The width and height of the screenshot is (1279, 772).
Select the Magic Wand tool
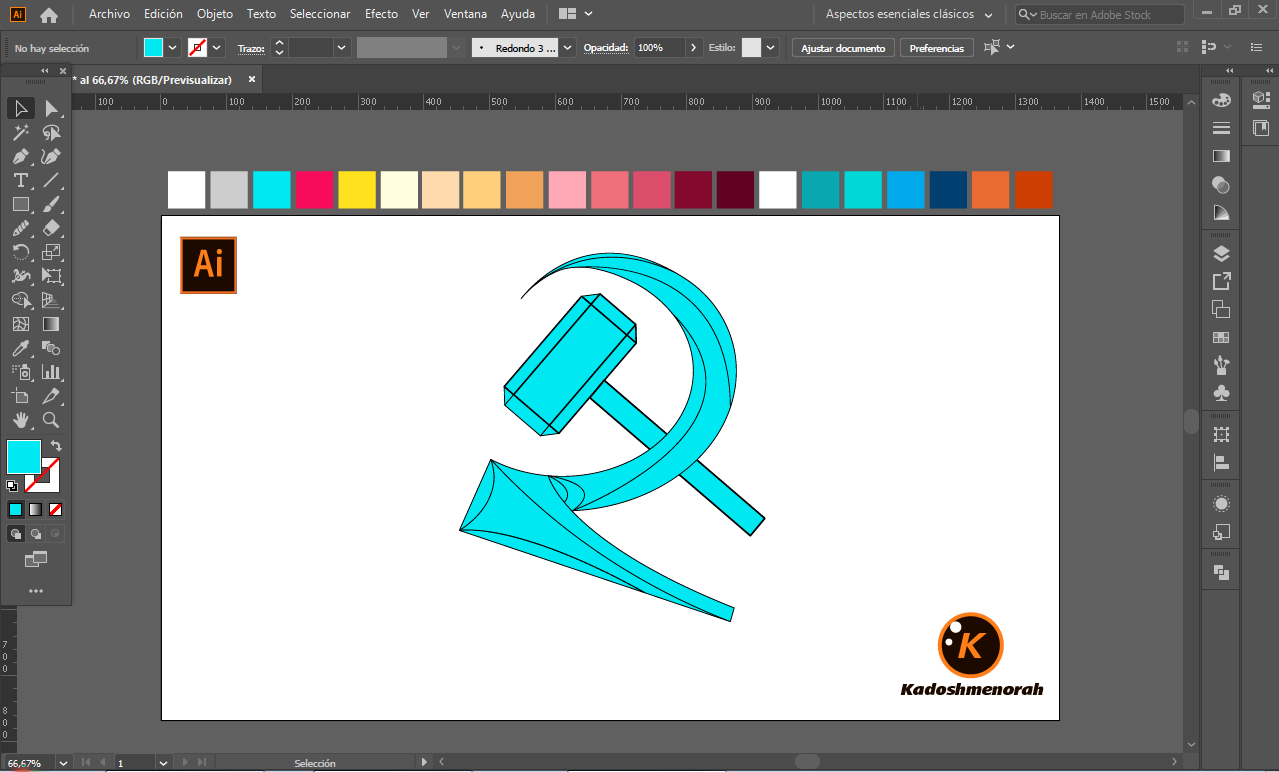tap(20, 132)
